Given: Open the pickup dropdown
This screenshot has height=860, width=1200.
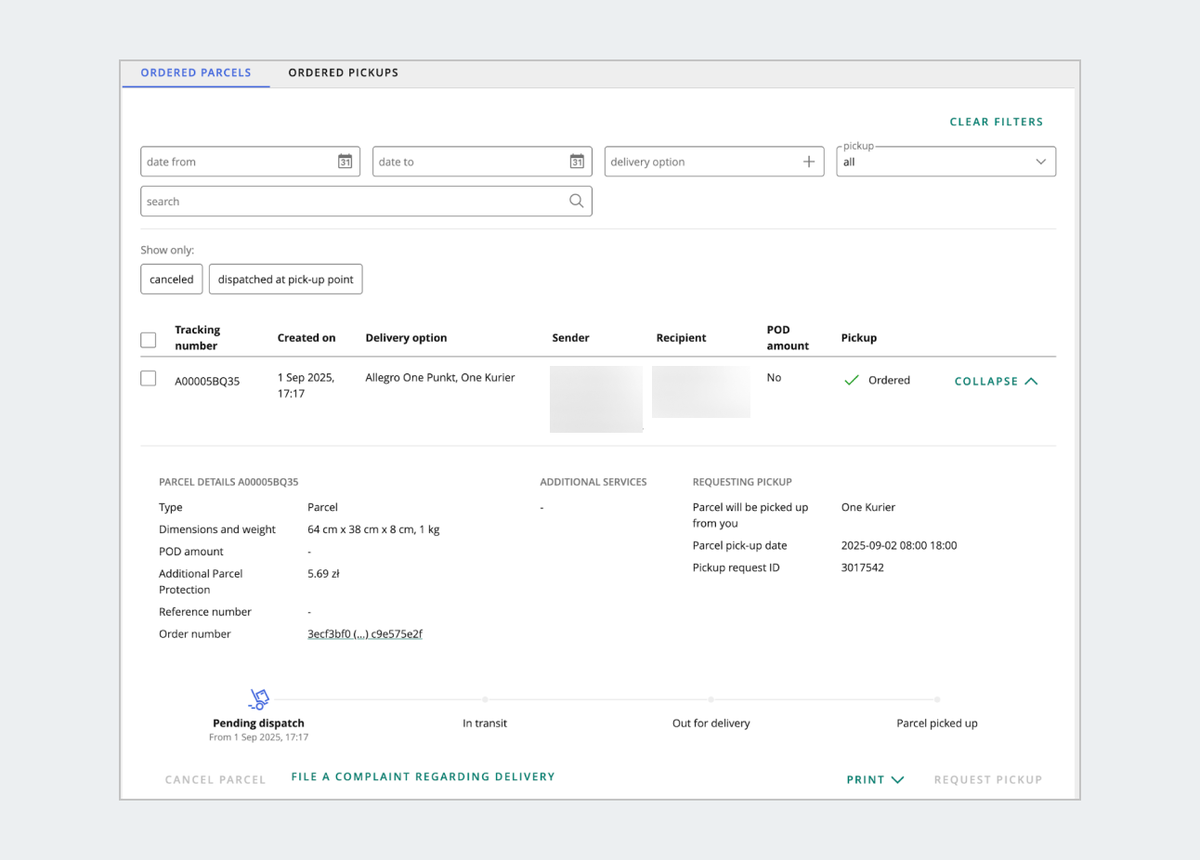Looking at the screenshot, I should point(945,162).
